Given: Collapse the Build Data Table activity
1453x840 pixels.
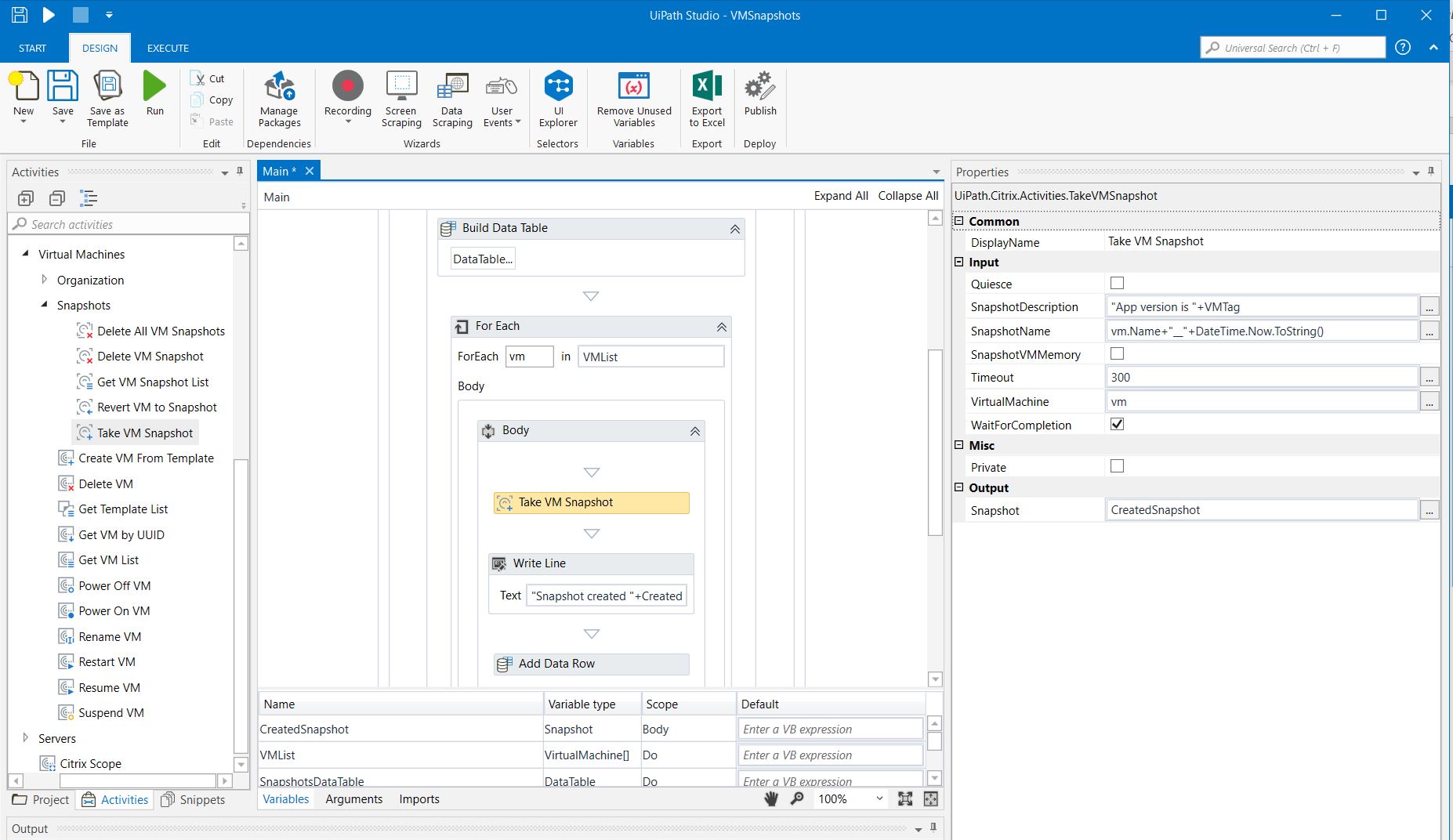Looking at the screenshot, I should pos(734,229).
